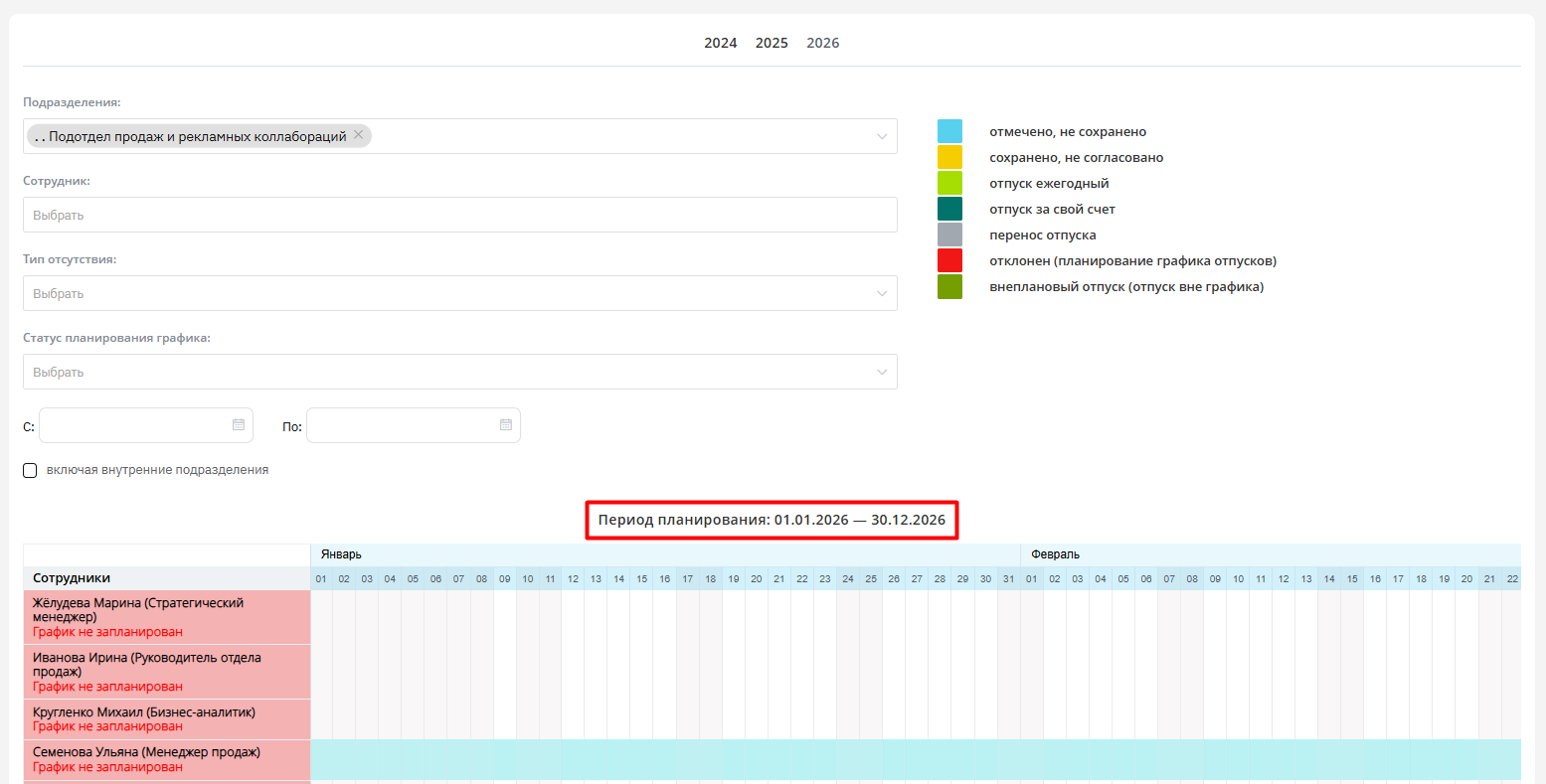Click January 15 cell for Иванова Ирина

click(641, 672)
